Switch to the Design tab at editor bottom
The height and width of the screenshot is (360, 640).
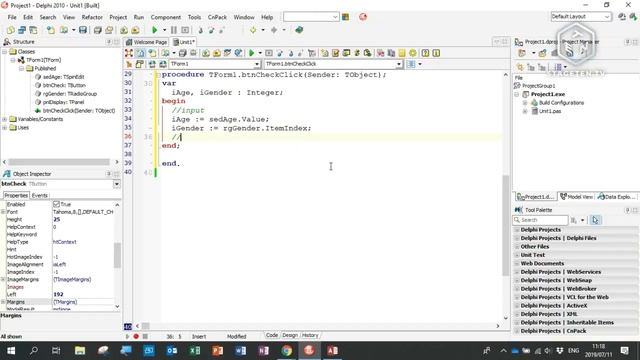[290, 335]
